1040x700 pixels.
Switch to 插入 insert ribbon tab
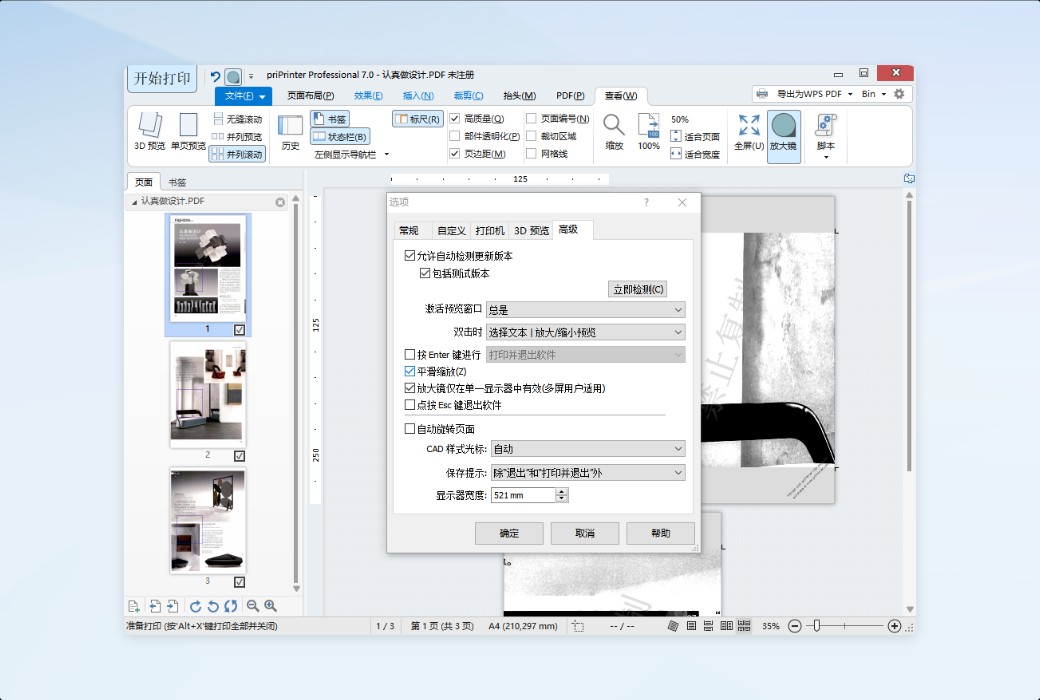point(419,96)
